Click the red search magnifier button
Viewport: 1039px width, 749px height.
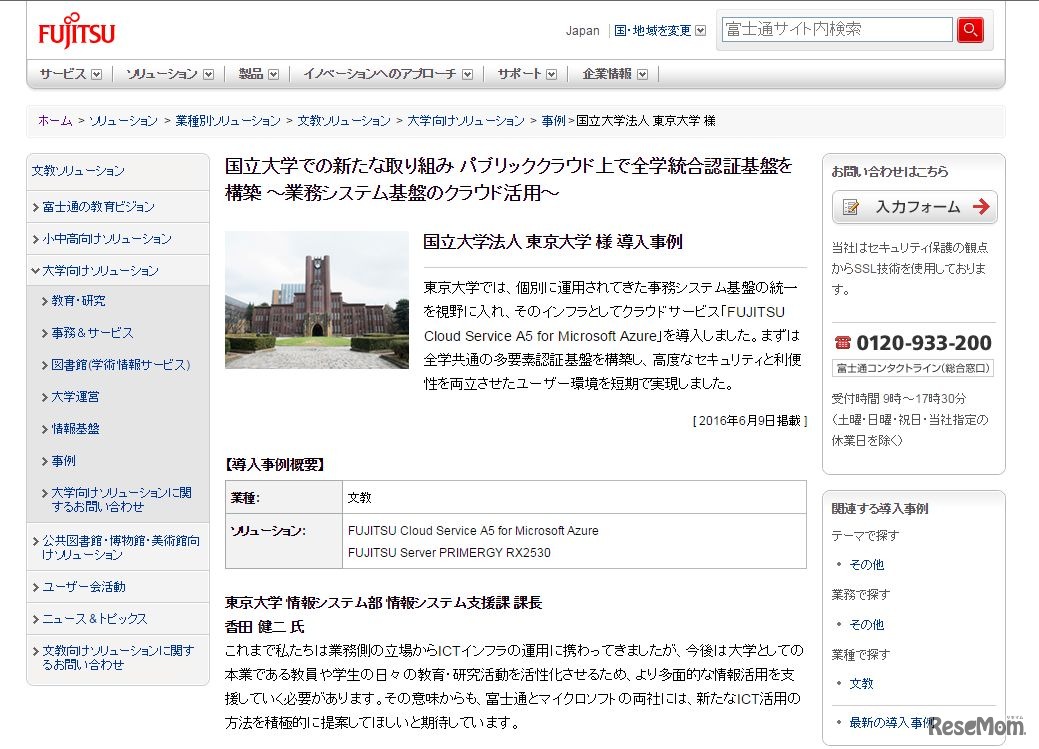[969, 30]
